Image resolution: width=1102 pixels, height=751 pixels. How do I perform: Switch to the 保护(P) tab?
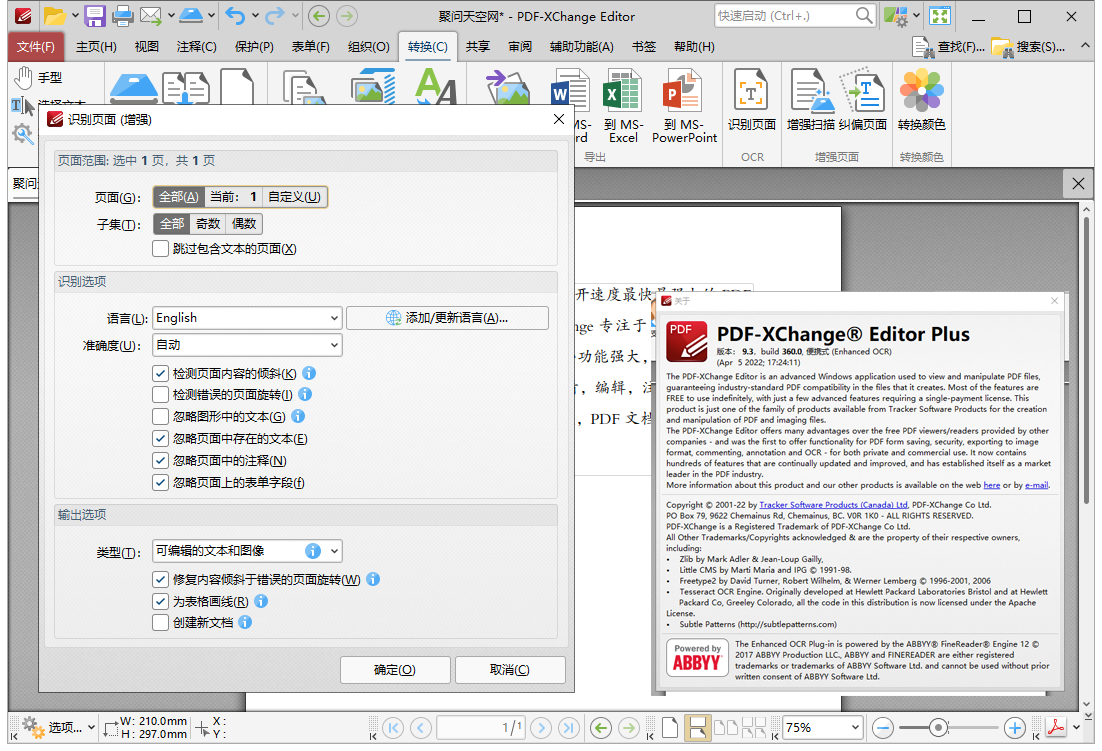click(254, 46)
